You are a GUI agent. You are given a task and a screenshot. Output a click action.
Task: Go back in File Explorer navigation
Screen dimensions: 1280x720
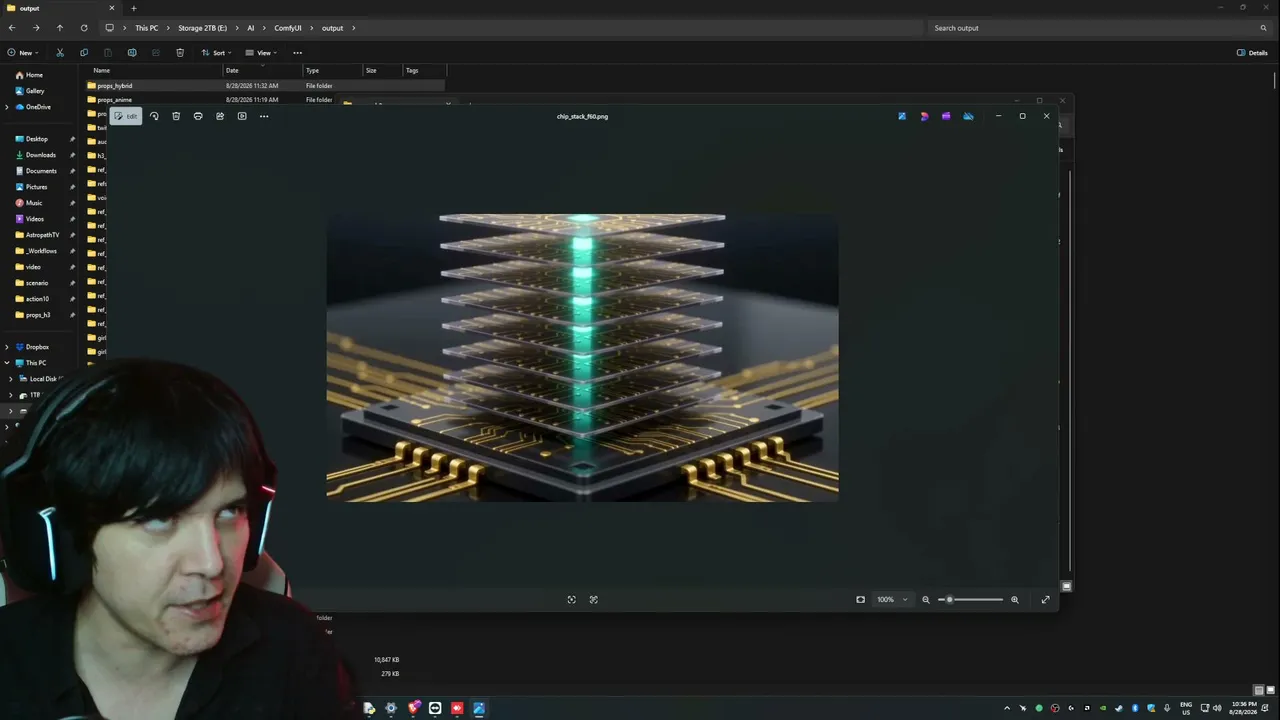[x=12, y=28]
